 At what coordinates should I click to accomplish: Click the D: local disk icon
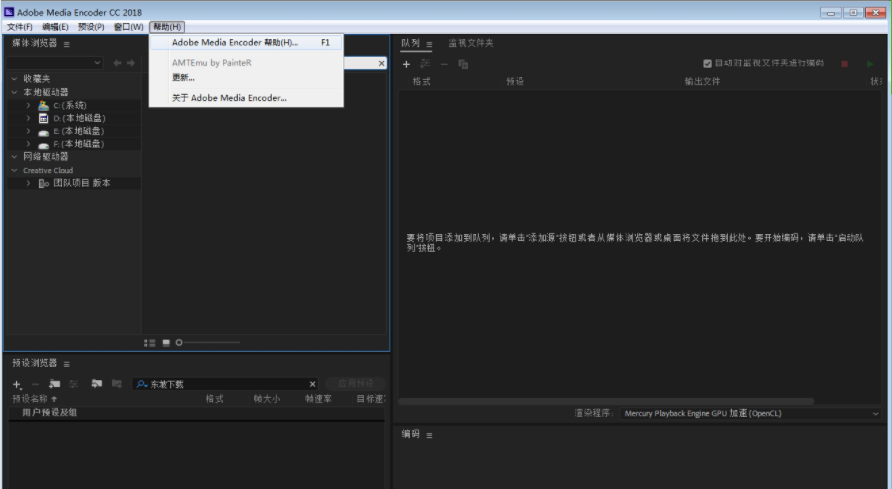pyautogui.click(x=43, y=118)
